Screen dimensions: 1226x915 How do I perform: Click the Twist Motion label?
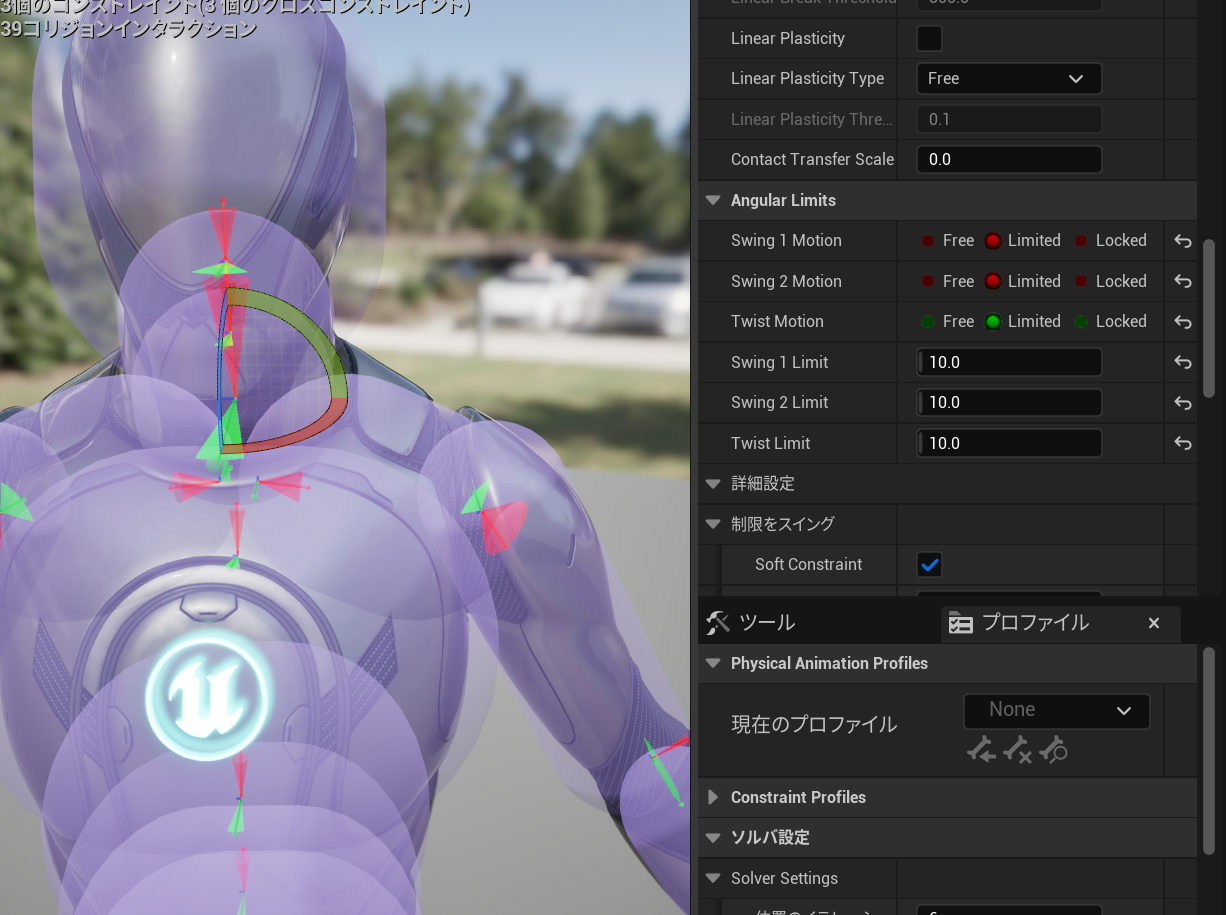777,322
